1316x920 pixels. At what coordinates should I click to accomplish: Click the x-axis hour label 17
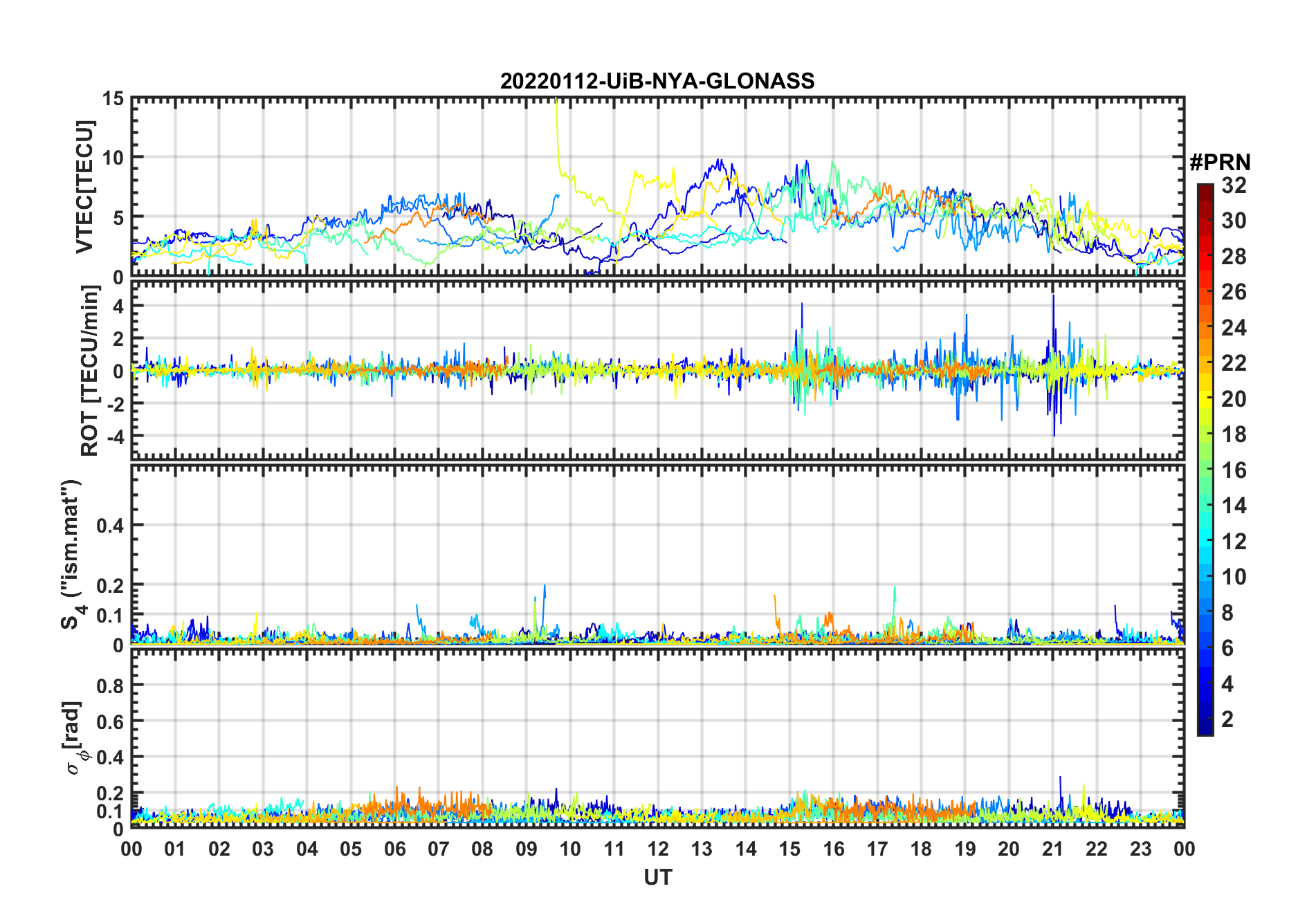[x=877, y=849]
